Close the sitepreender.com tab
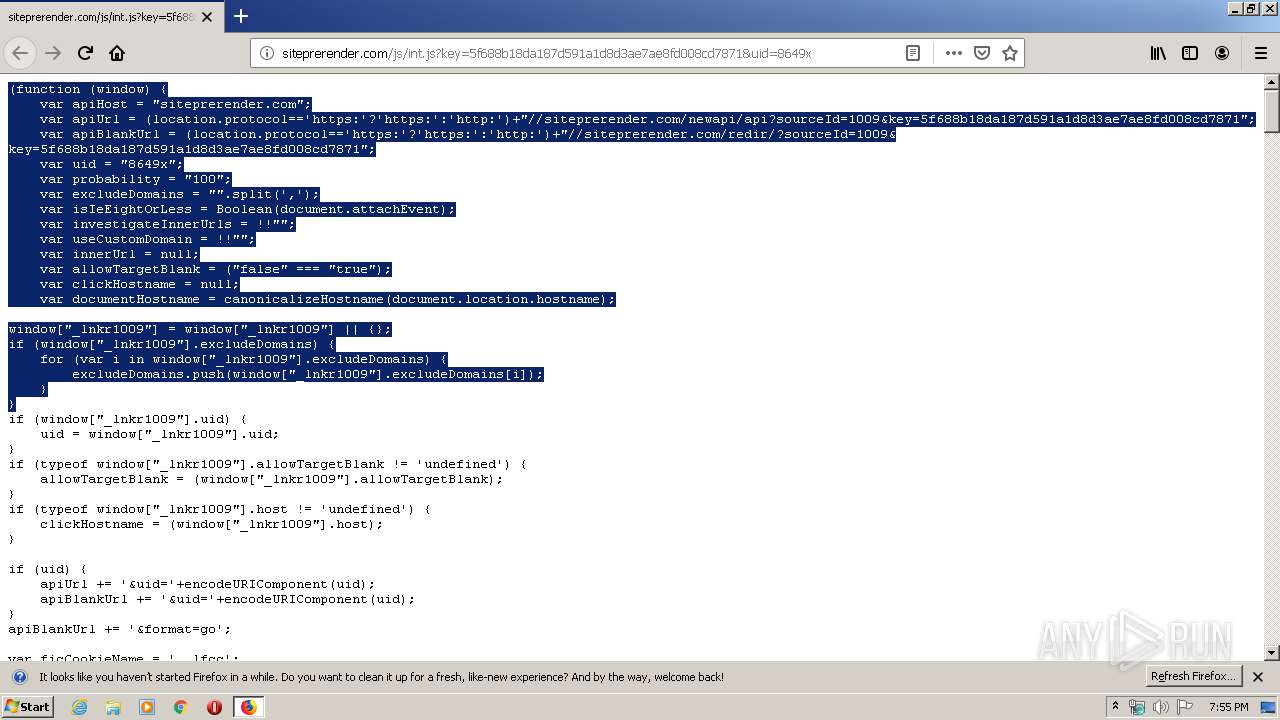Image resolution: width=1280 pixels, height=720 pixels. coord(207,17)
